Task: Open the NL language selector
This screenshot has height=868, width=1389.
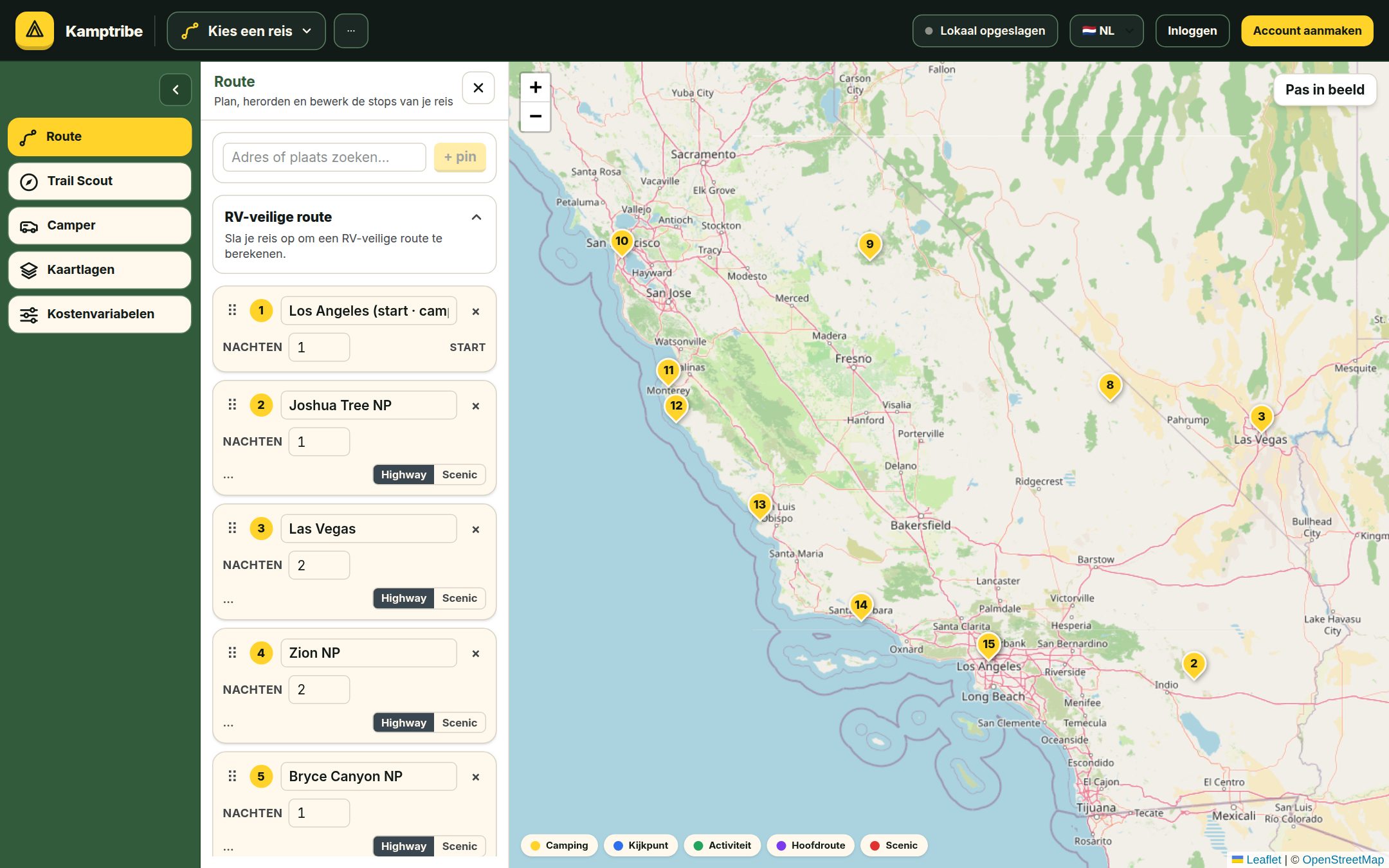Action: [1106, 31]
